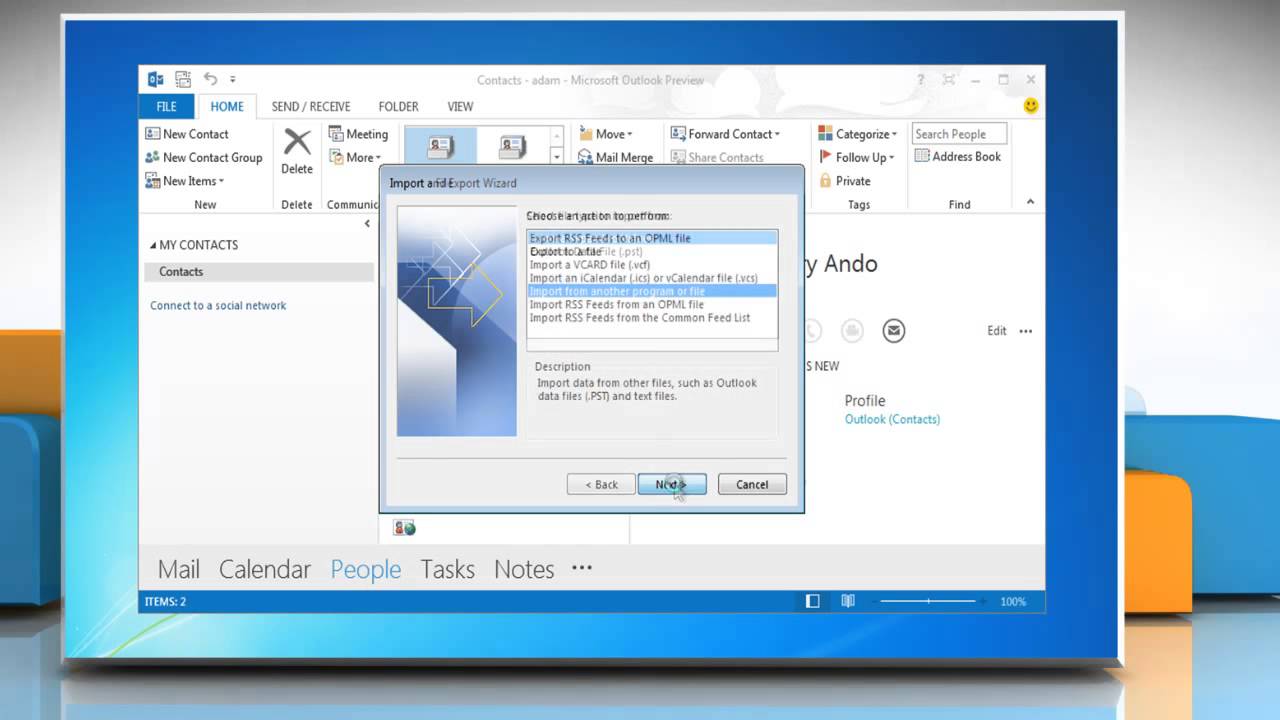The height and width of the screenshot is (720, 1280).
Task: Click Connect to a social network link
Action: [218, 306]
